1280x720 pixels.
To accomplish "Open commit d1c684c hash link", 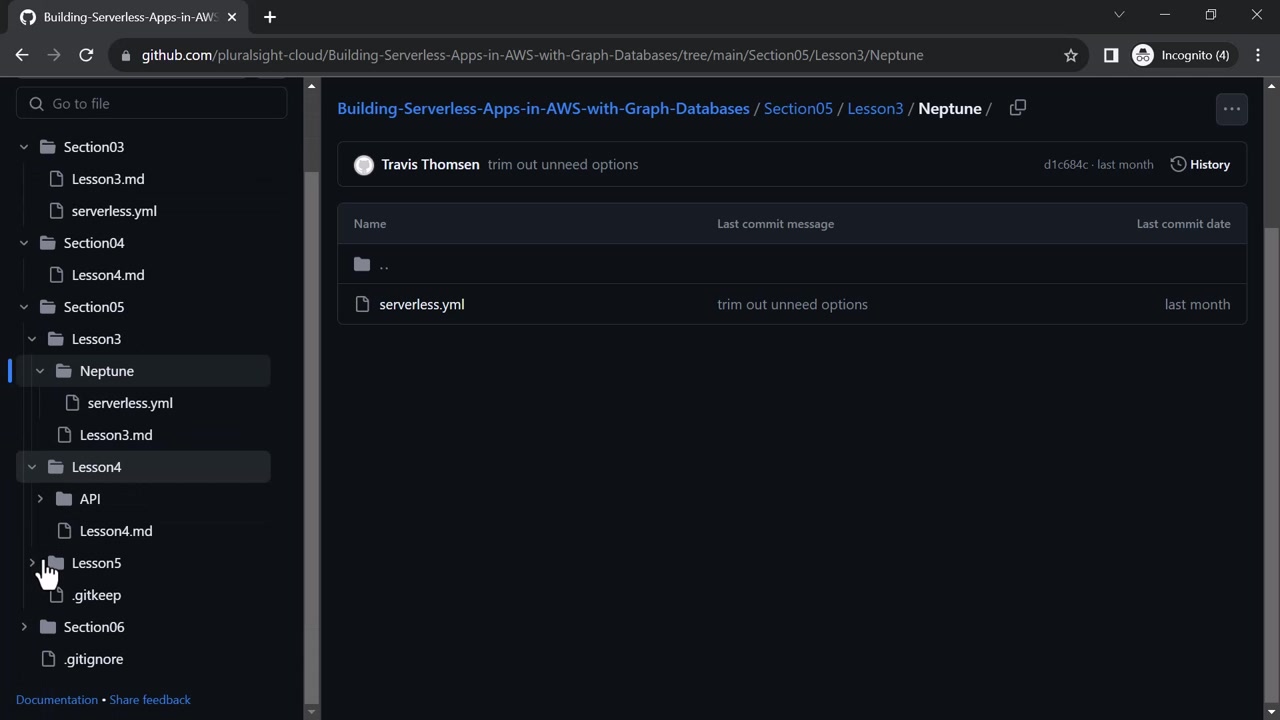I will (1066, 164).
